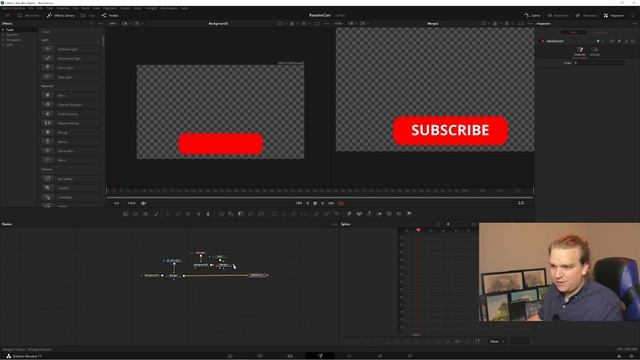Stop playback in the transport controls
The image size is (640, 360).
click(315, 203)
